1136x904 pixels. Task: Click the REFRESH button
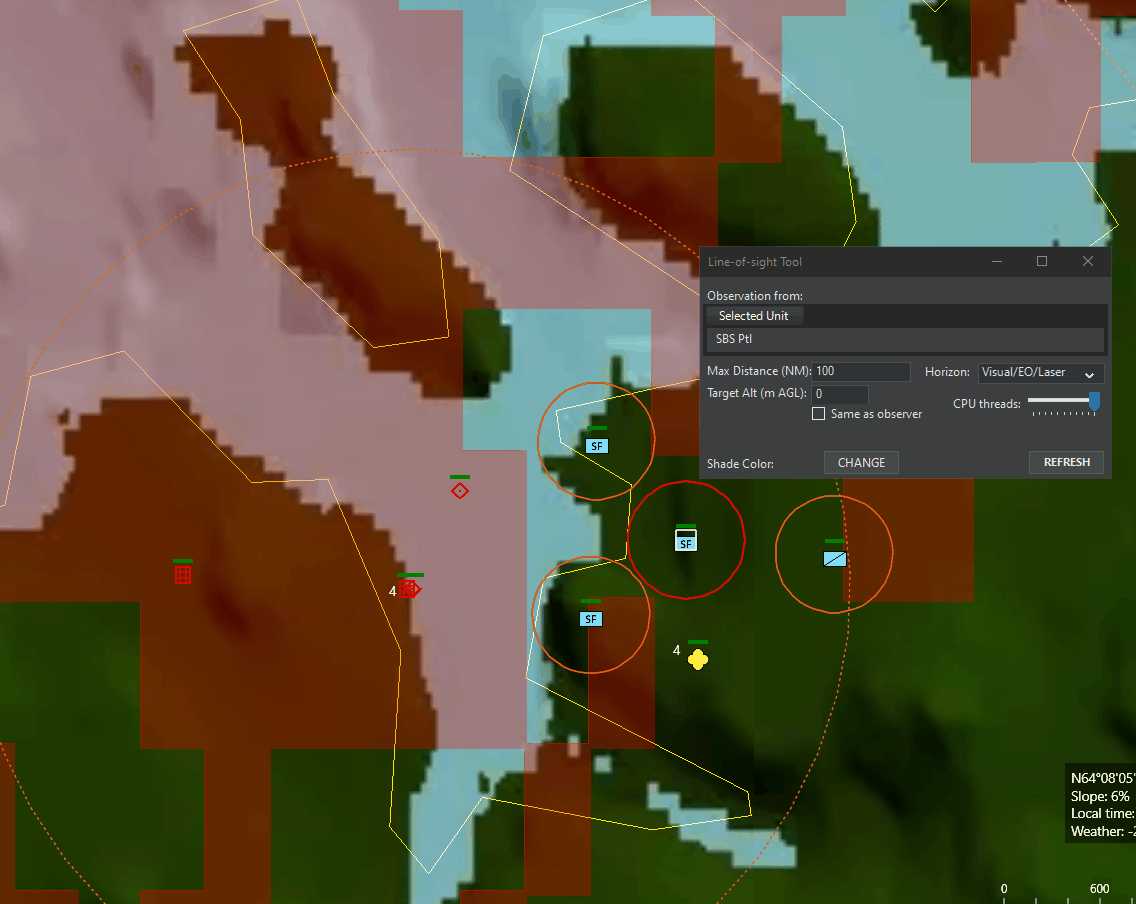click(1066, 462)
